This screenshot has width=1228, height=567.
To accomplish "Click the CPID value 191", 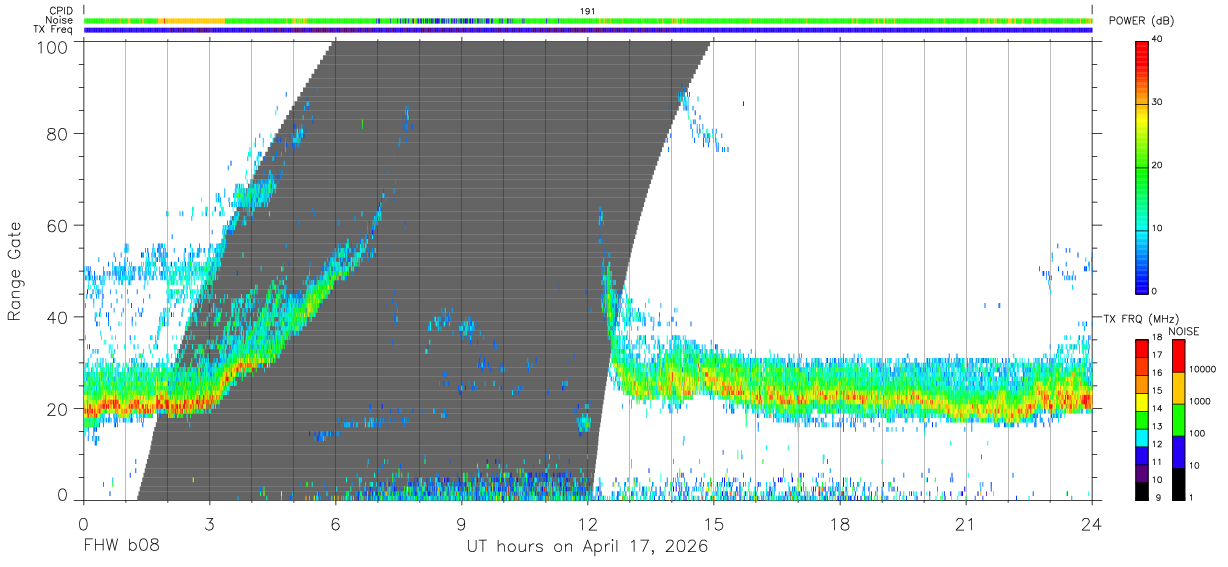I will 588,11.
